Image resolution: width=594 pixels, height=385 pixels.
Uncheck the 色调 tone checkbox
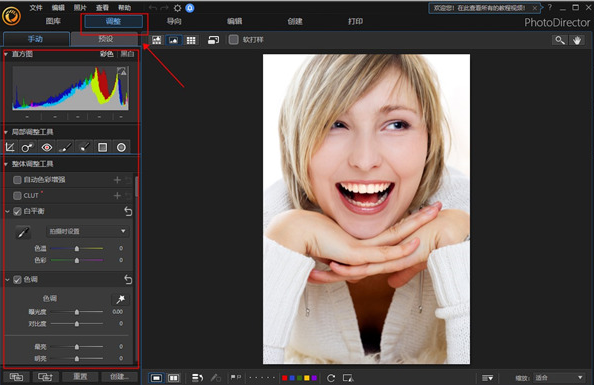(x=17, y=280)
